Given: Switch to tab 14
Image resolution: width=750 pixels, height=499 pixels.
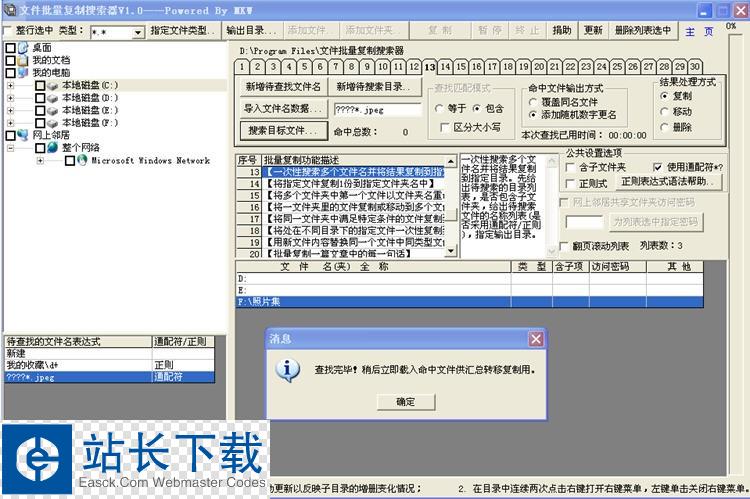Looking at the screenshot, I should [445, 67].
